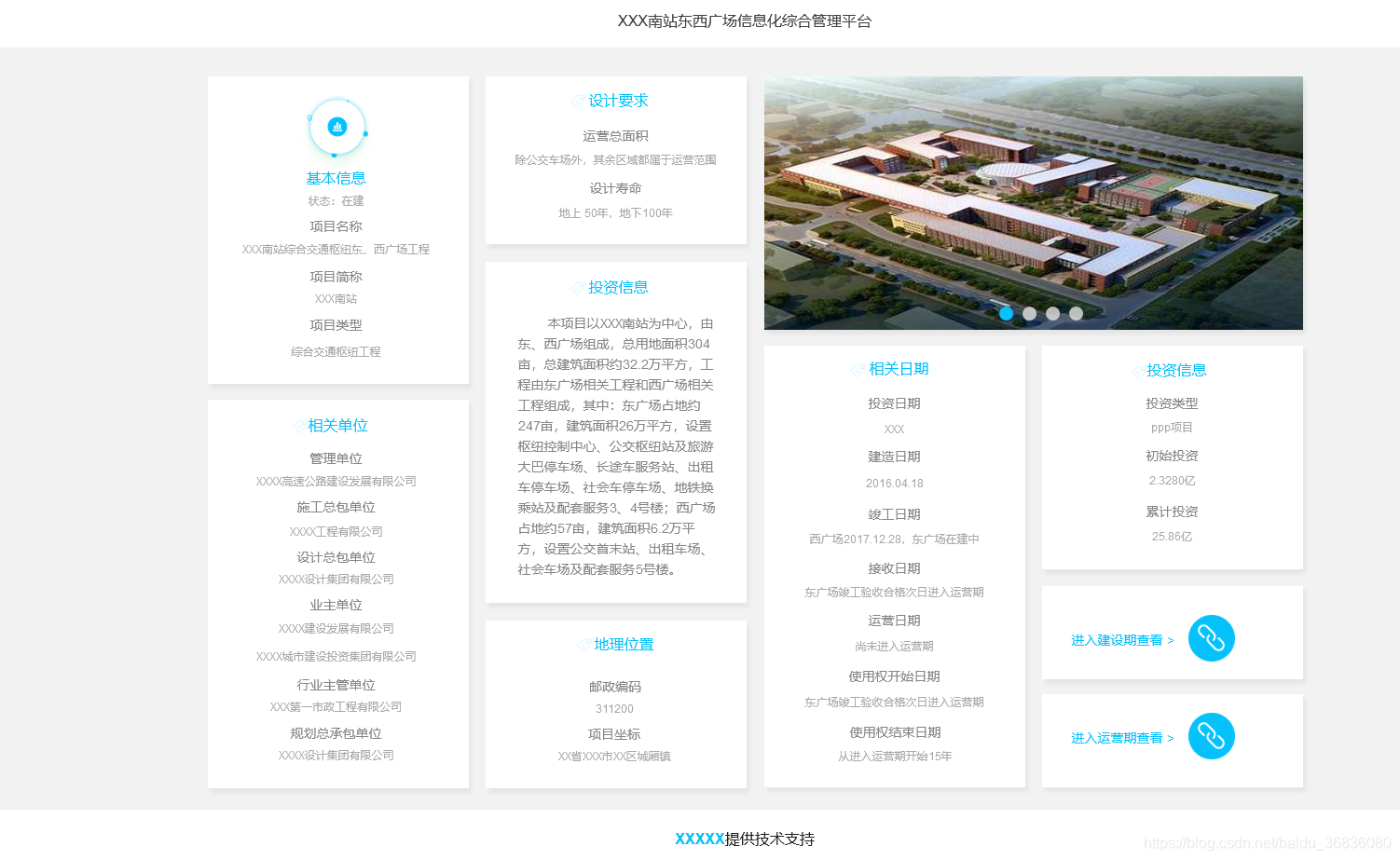Click the 地上 50年，地下100年 design life value

615,213
